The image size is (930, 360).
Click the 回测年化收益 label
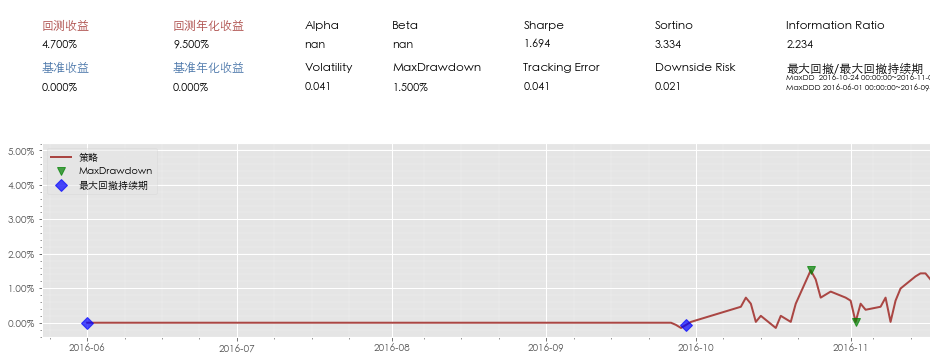click(x=208, y=26)
